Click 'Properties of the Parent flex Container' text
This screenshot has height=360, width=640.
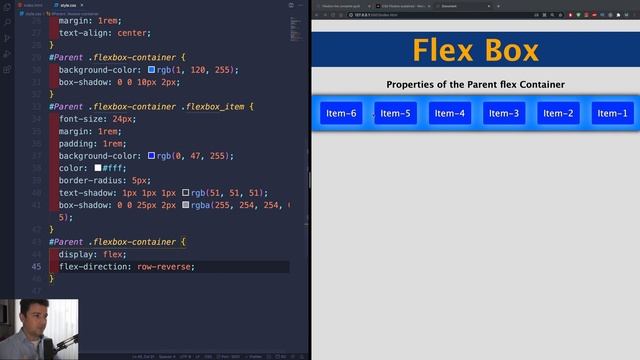coord(476,84)
